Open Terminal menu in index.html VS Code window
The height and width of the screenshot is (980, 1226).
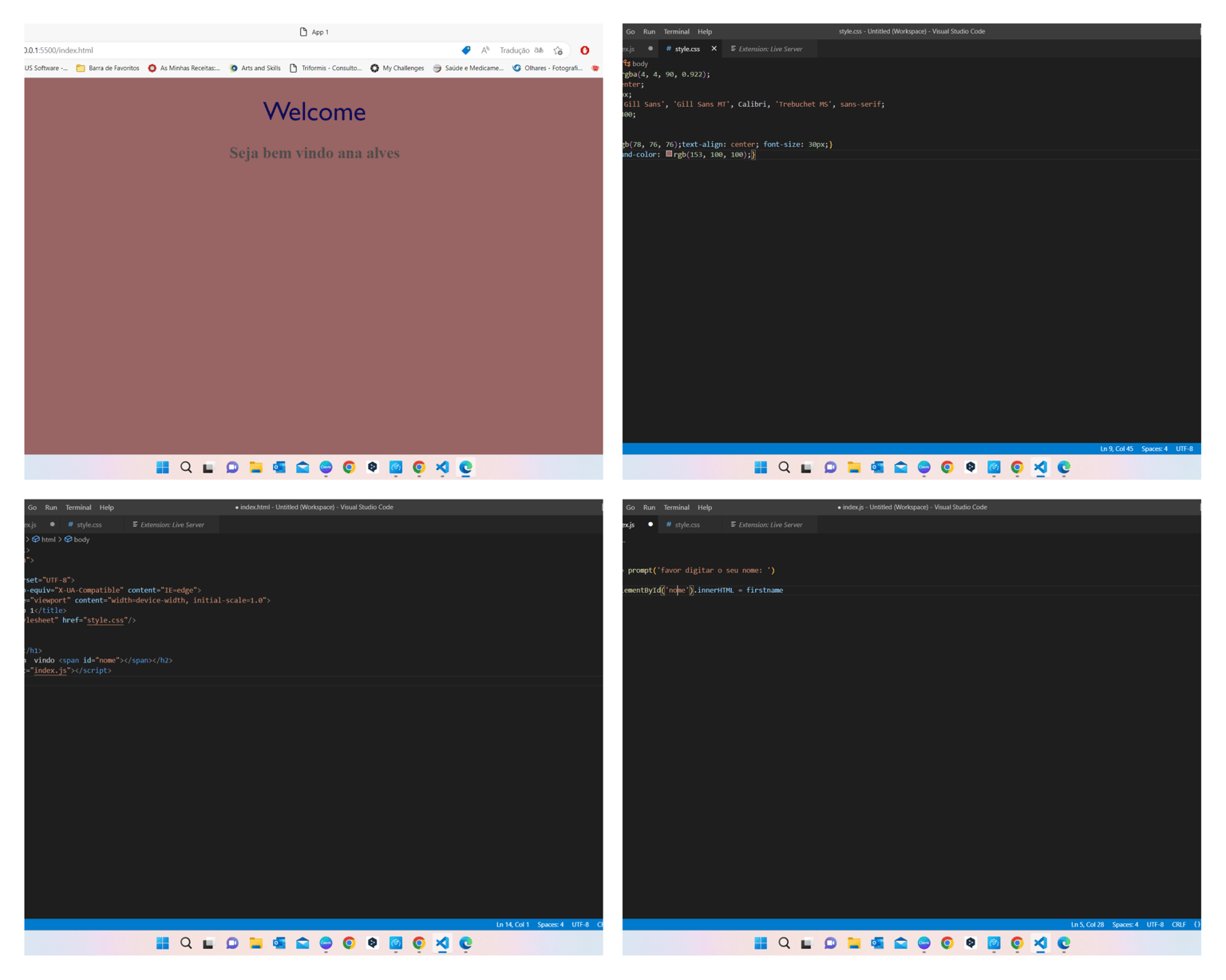pos(78,508)
